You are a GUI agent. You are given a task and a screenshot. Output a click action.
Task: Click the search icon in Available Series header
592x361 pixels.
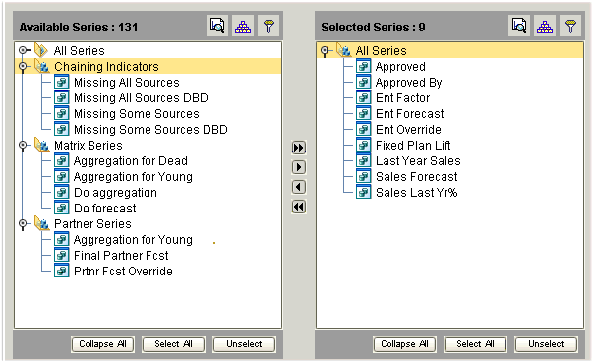[x=217, y=26]
